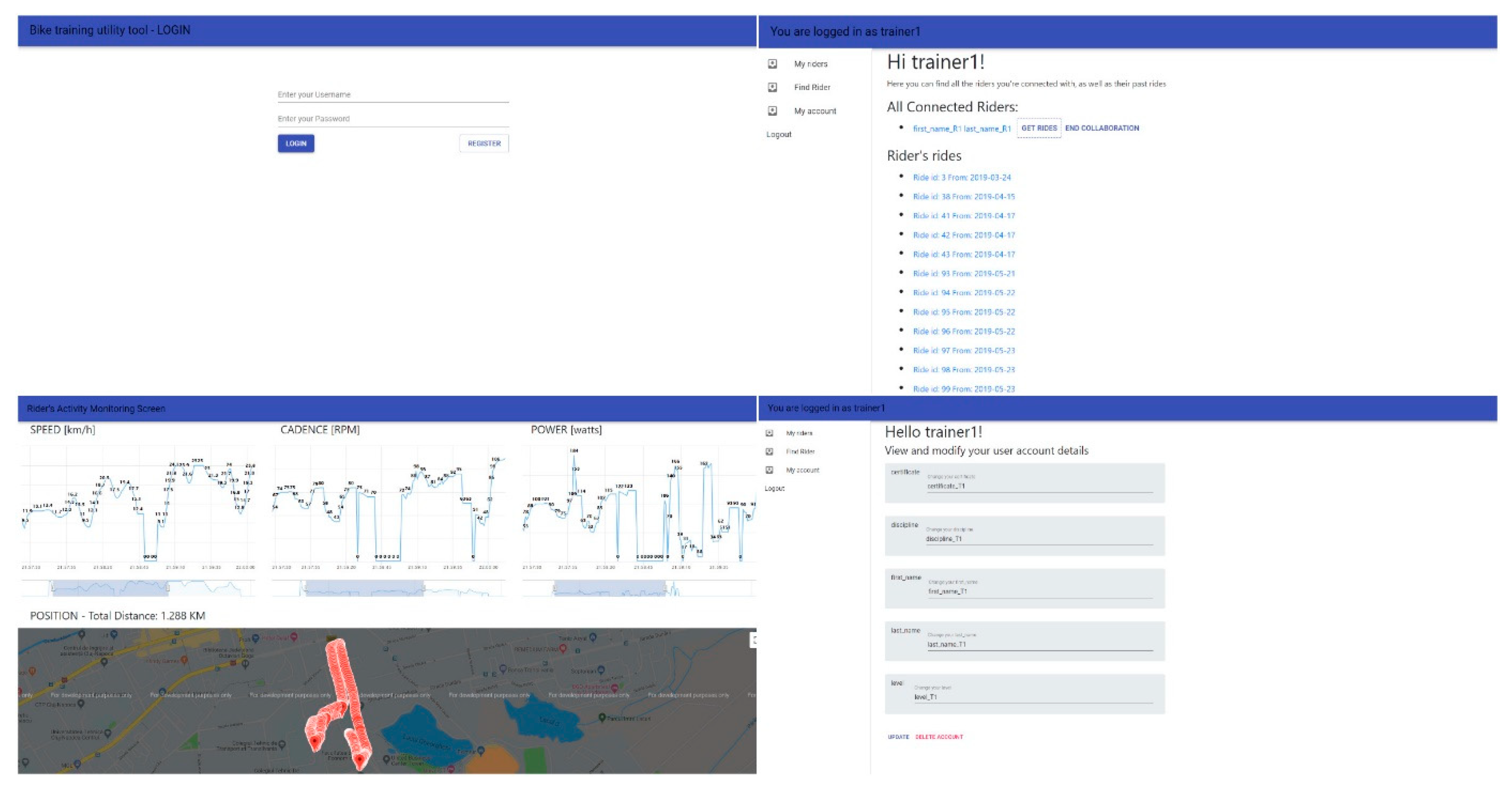This screenshot has height=794, width=1512.
Task: Click My riders icon on 'Hello trainer1!' page
Action: (769, 433)
